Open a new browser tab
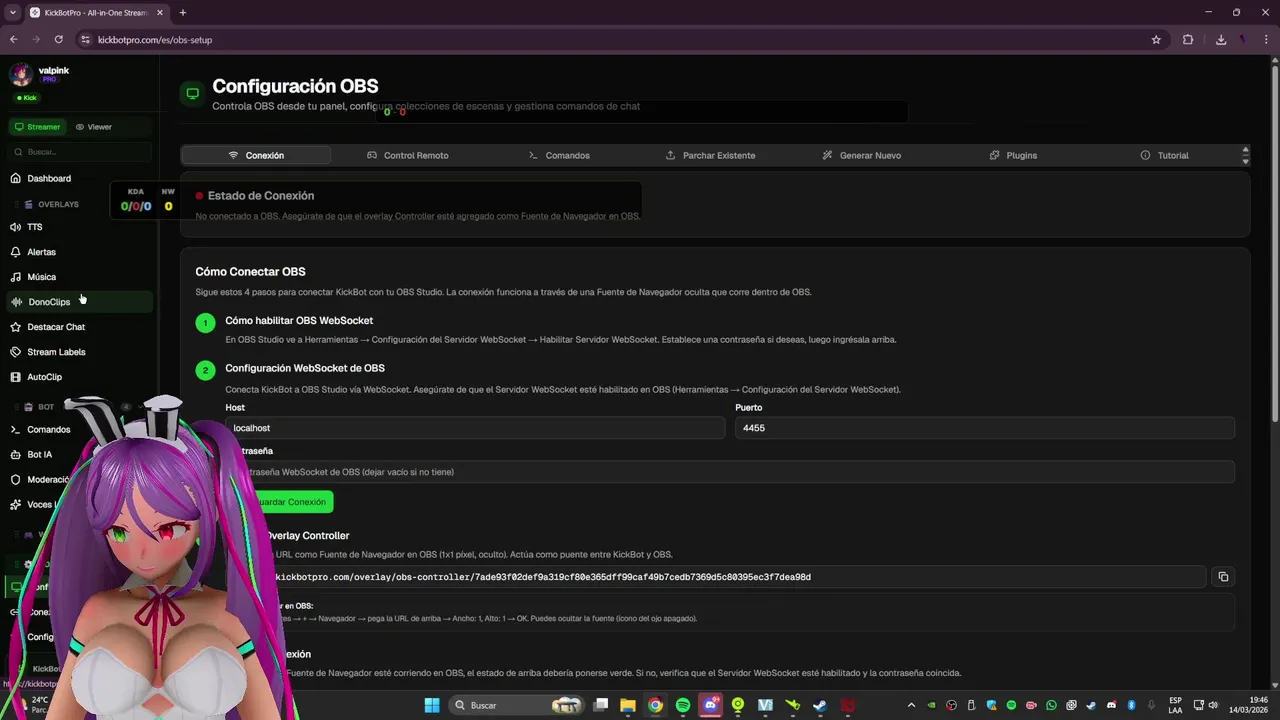1280x720 pixels. (x=182, y=13)
